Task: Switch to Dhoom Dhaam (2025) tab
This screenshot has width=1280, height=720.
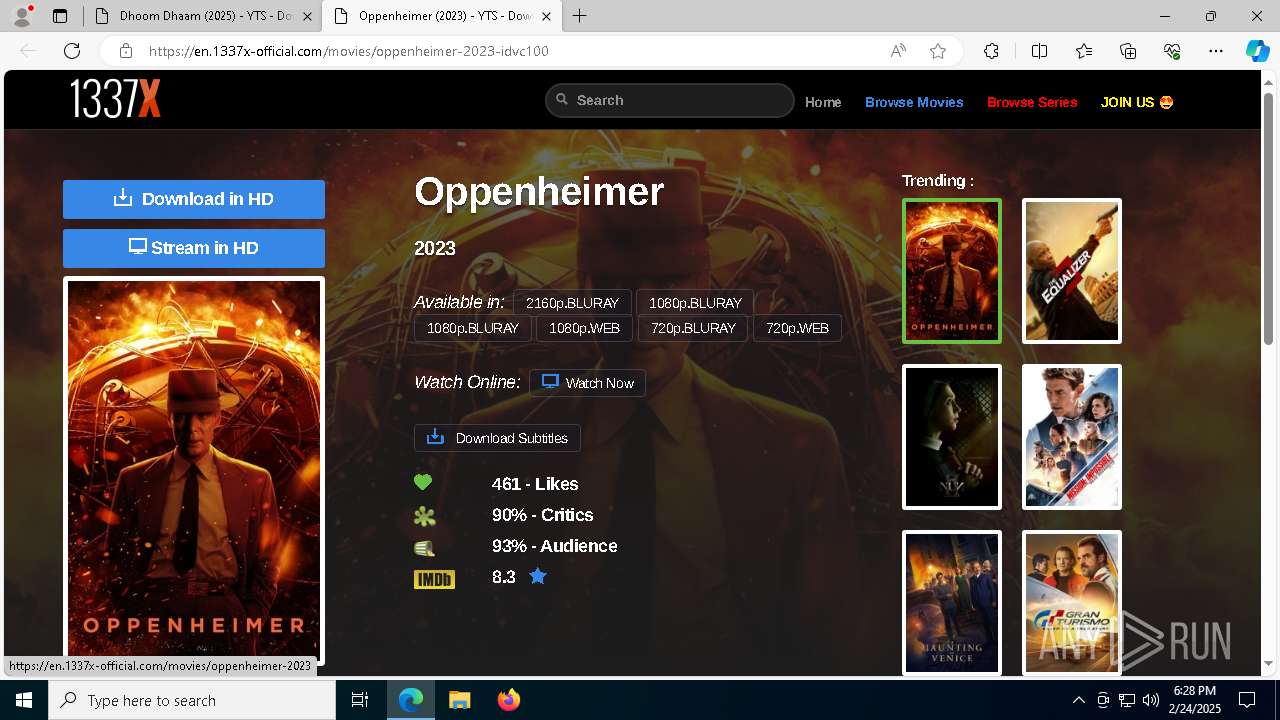Action: [200, 16]
